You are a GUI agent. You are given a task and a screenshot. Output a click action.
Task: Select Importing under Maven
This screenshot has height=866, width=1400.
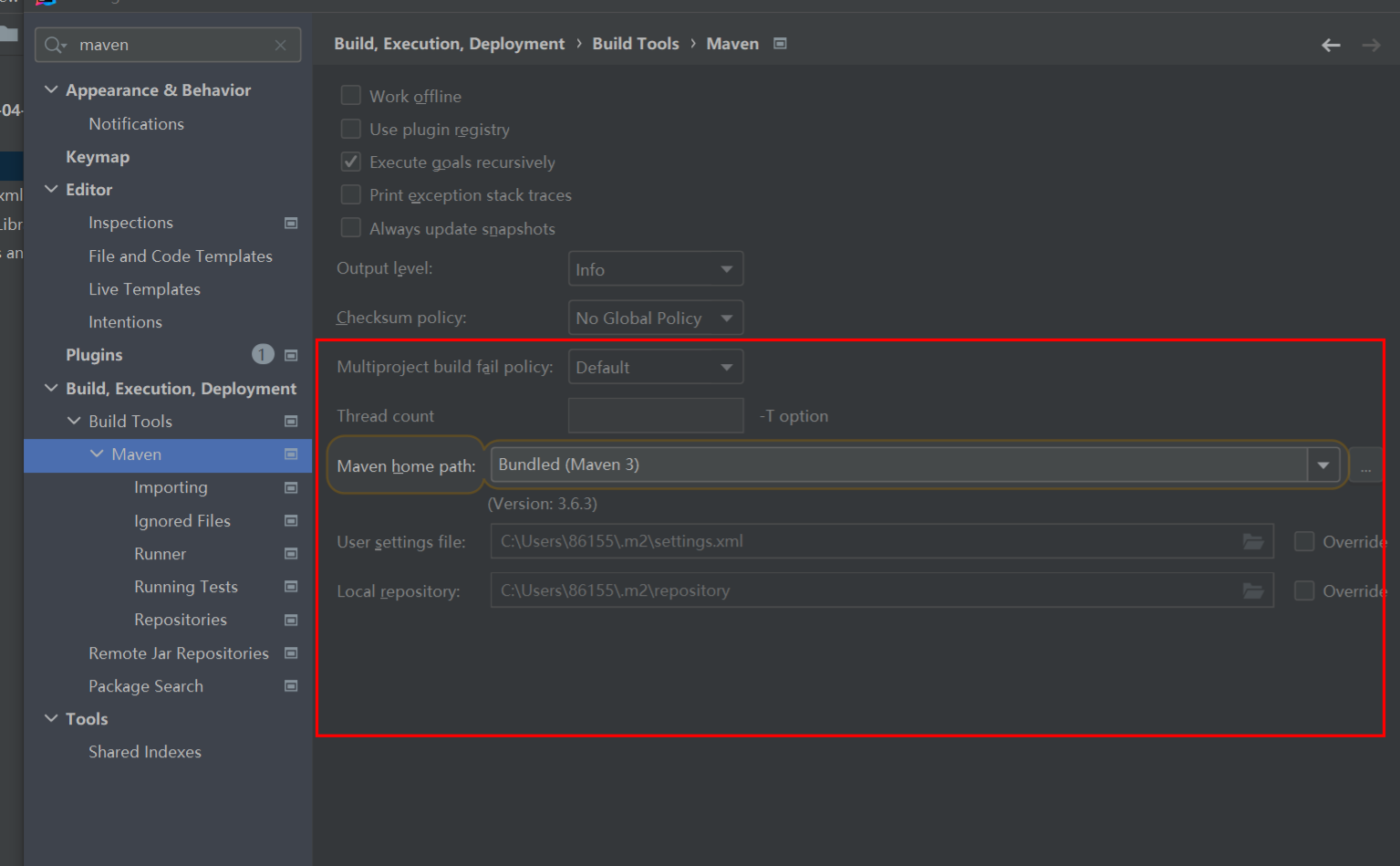point(171,487)
